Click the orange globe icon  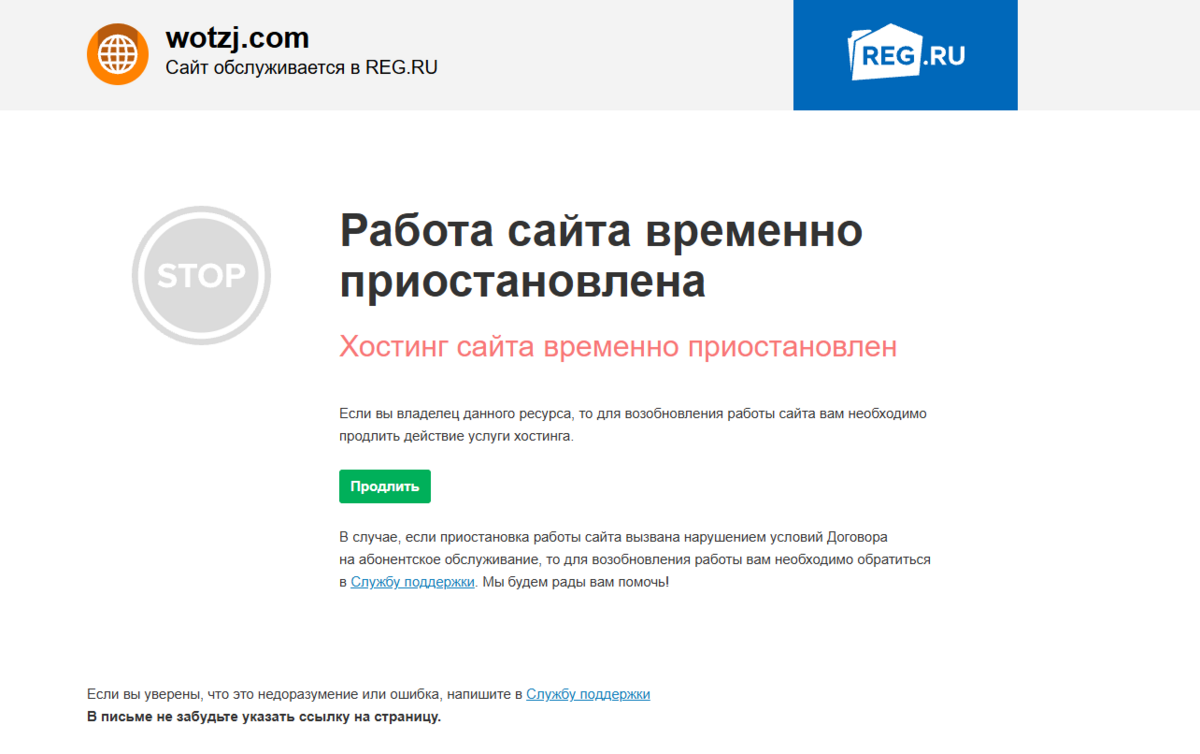[x=118, y=54]
